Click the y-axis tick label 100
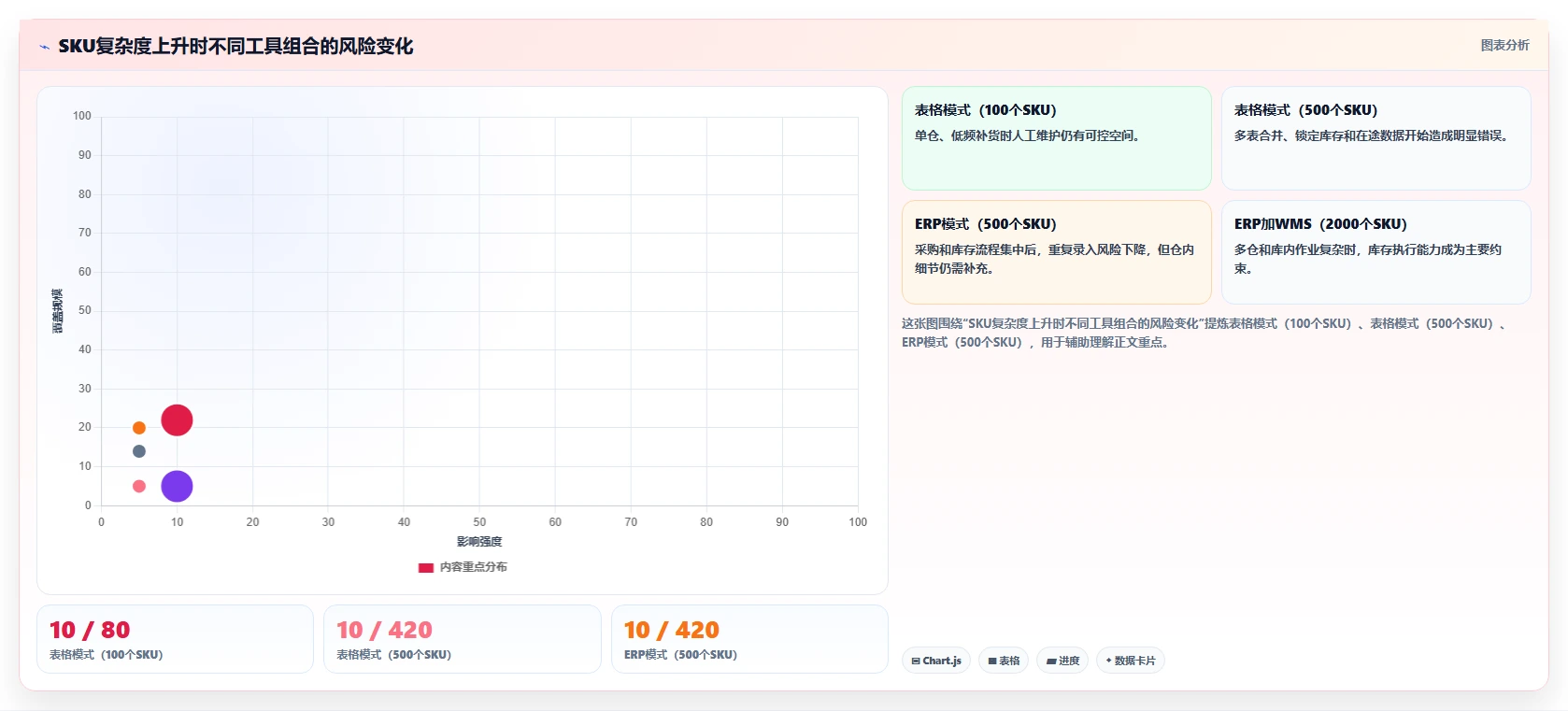Screen dimensions: 1568x711 pyautogui.click(x=82, y=116)
